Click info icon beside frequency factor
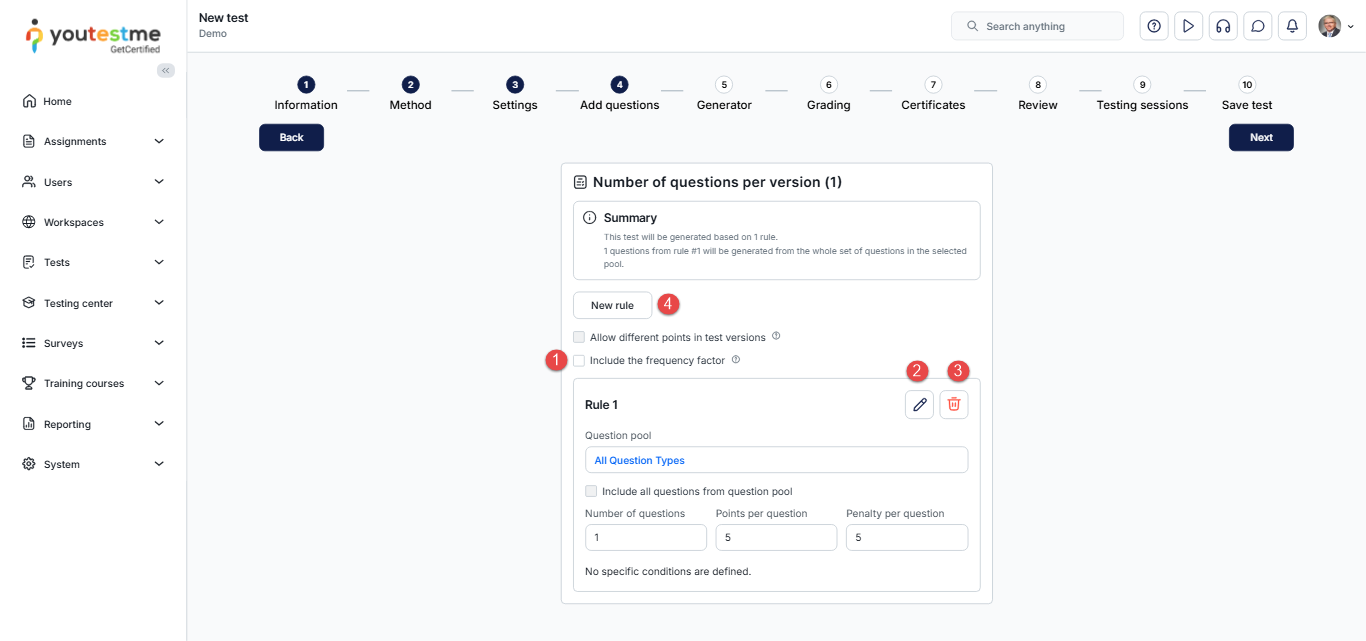 (x=736, y=360)
